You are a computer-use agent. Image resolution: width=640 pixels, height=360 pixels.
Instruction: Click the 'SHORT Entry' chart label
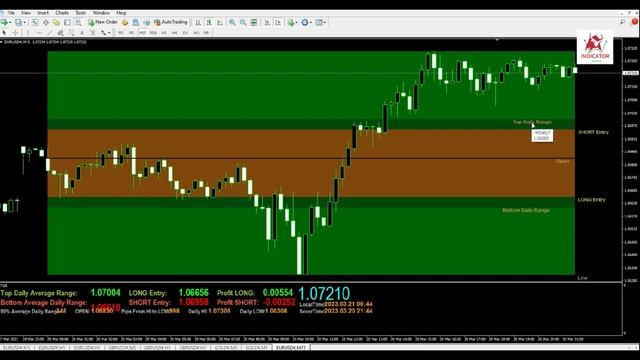[x=593, y=132]
